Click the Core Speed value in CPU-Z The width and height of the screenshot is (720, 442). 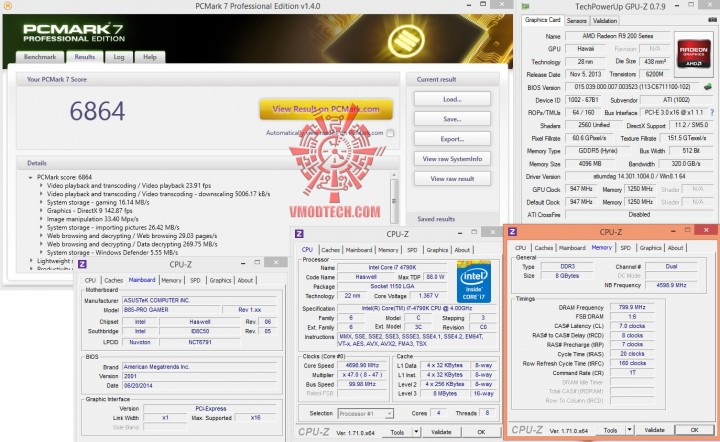[363, 365]
